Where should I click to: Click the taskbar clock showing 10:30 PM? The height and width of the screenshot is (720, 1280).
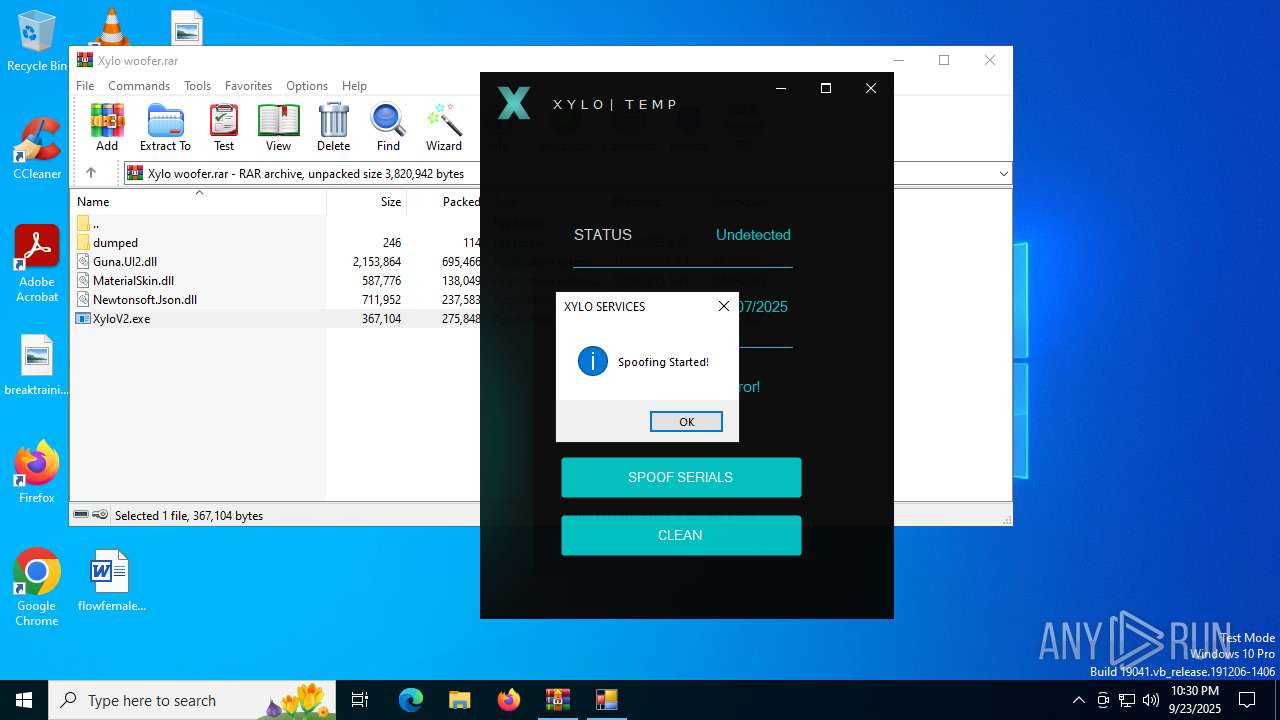pyautogui.click(x=1195, y=700)
